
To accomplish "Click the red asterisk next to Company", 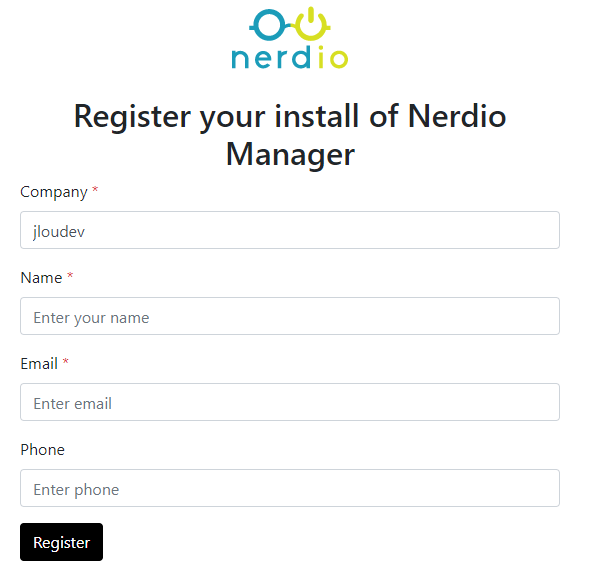I will 95,189.
